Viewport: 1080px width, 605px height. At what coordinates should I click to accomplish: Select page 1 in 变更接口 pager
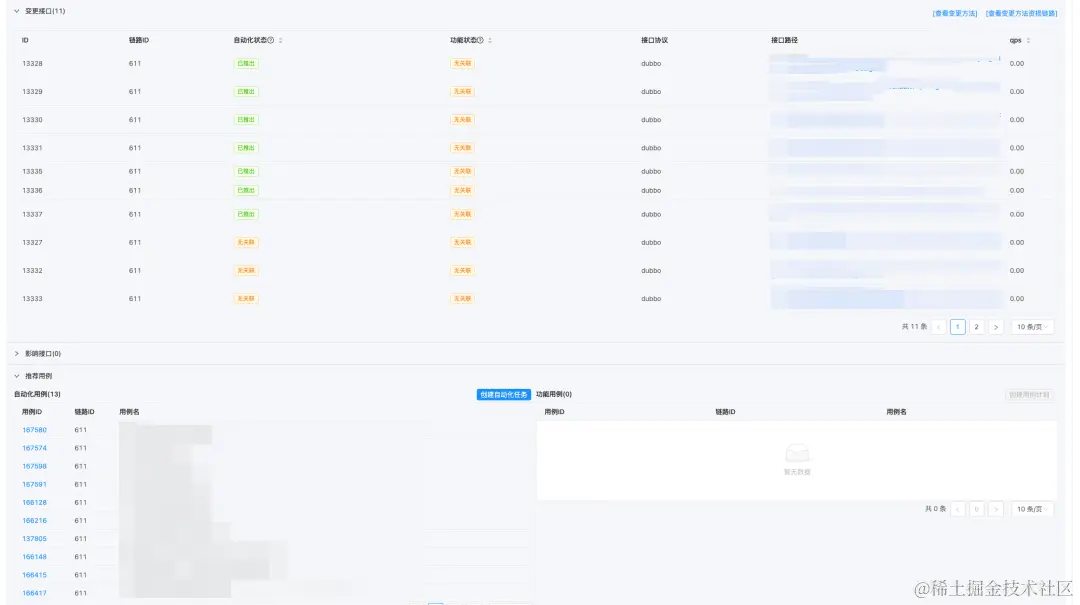coord(957,327)
